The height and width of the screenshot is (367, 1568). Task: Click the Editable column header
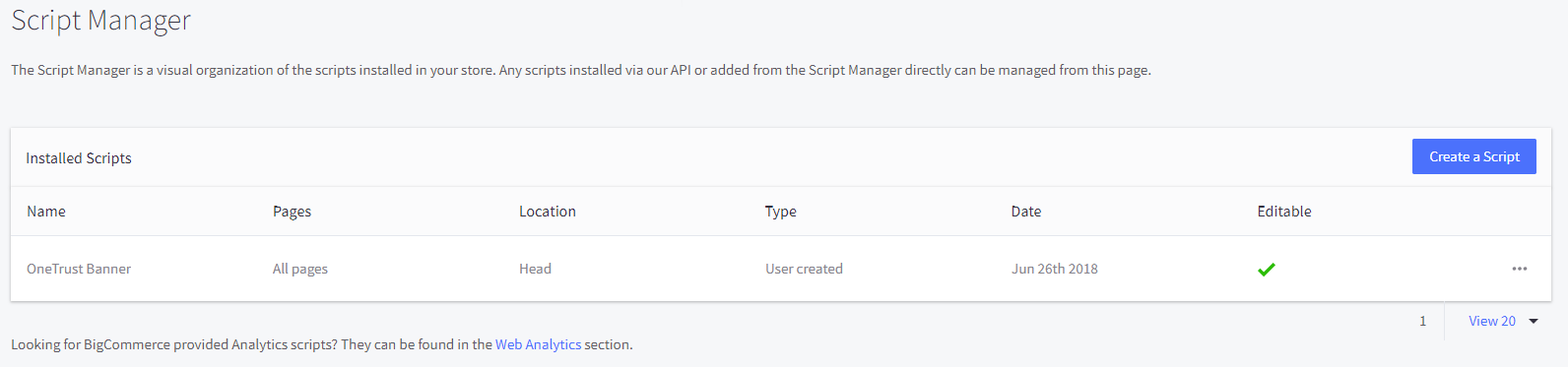pyautogui.click(x=1284, y=212)
